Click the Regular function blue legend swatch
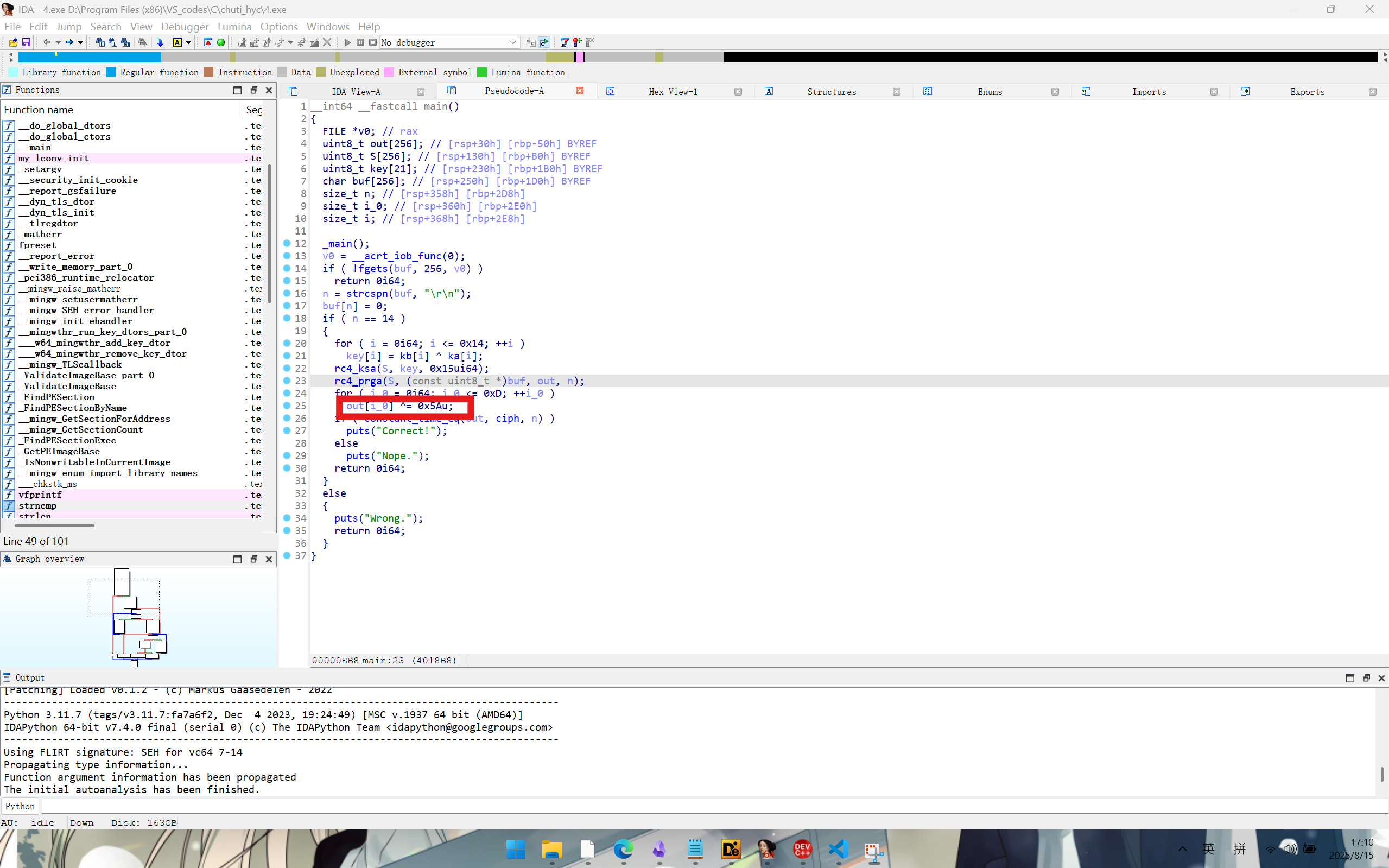Image resolution: width=1389 pixels, height=868 pixels. click(111, 72)
